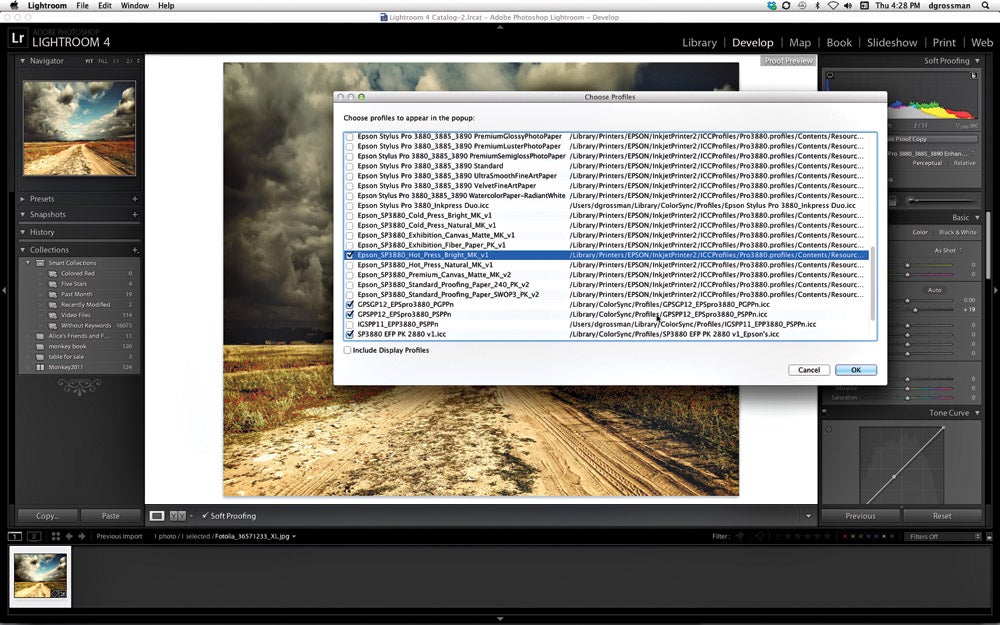1000x625 pixels.
Task: Go back using the filmstrip left arrow
Action: [70, 536]
